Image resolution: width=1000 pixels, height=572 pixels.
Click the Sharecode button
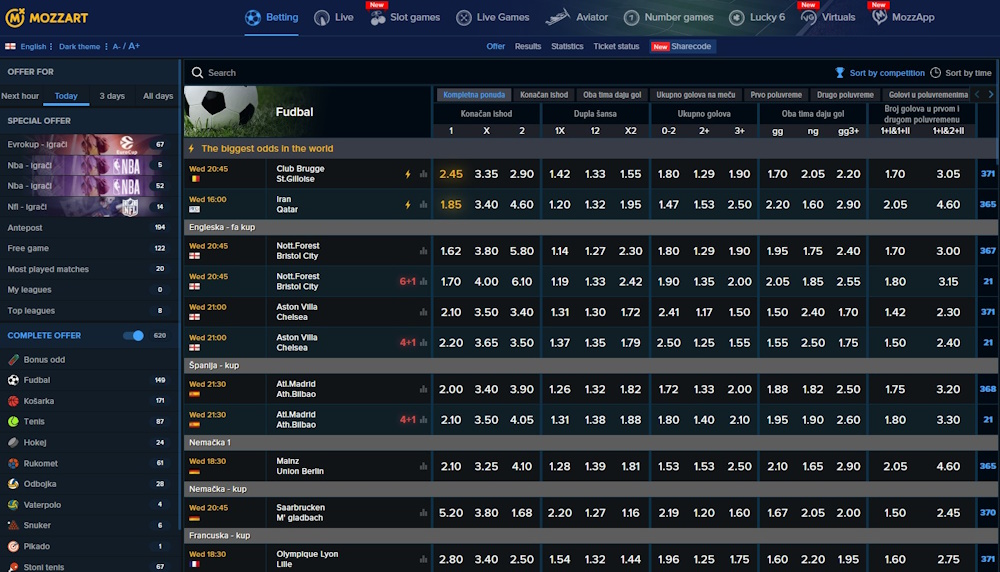[x=682, y=47]
